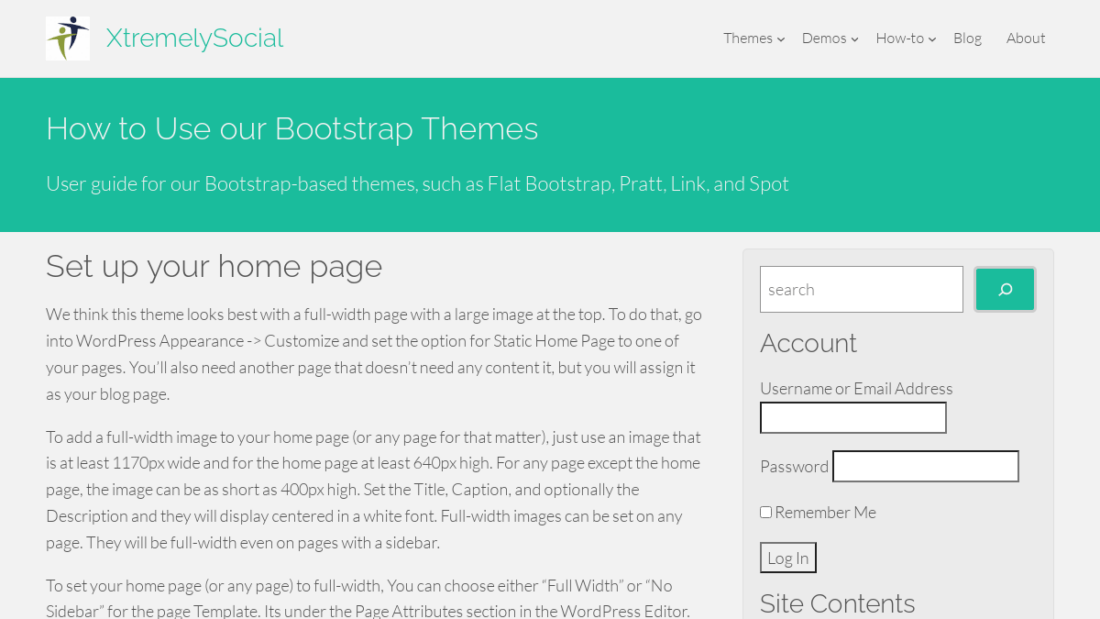Screen dimensions: 1100x619
Task: Open the About page
Action: (1025, 39)
